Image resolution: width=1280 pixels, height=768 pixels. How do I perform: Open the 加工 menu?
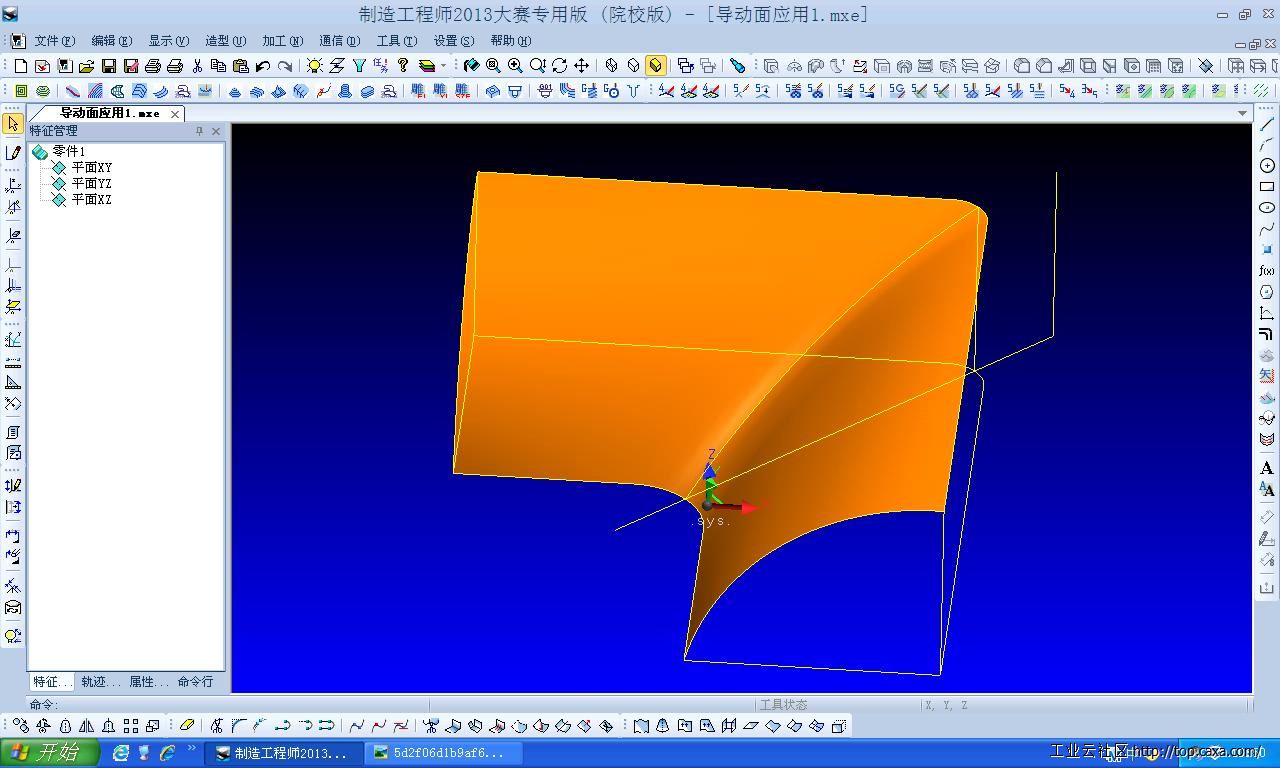[x=282, y=41]
